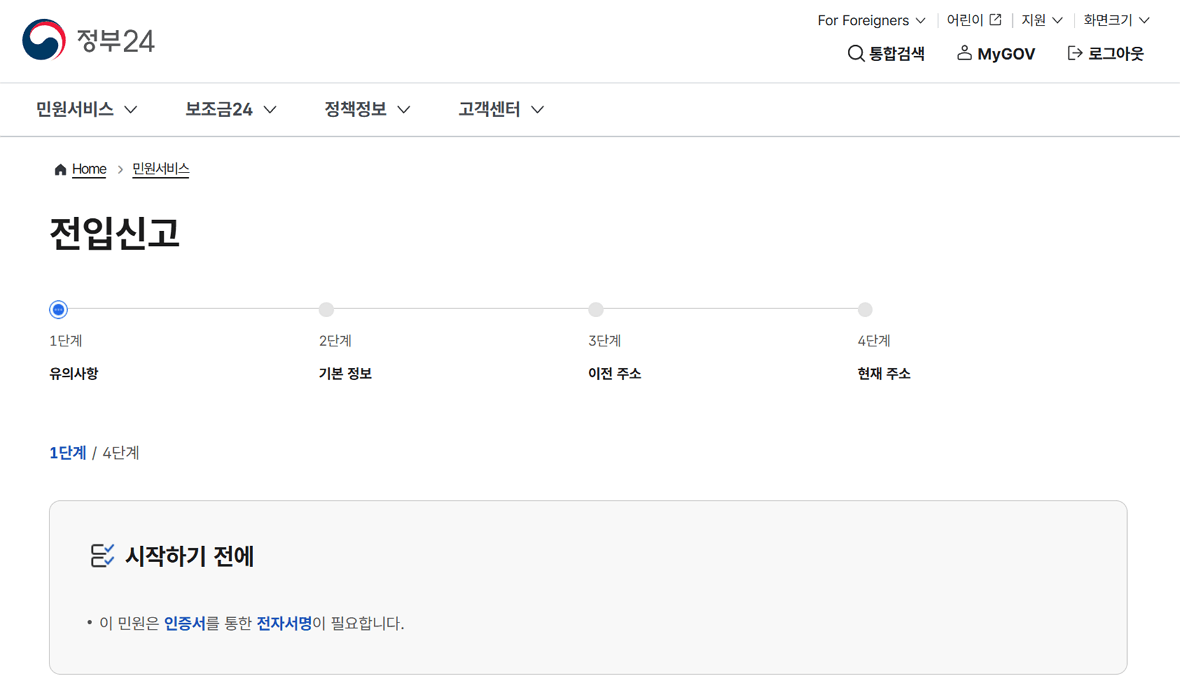1180x690 pixels.
Task: Click the 민원서비스 breadcrumb entry
Action: 160,169
